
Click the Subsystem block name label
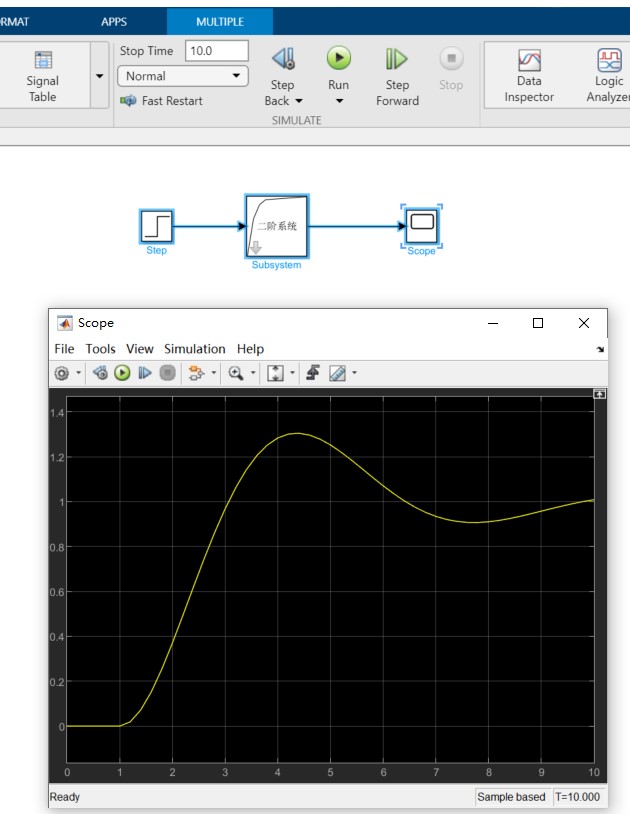pyautogui.click(x=276, y=265)
